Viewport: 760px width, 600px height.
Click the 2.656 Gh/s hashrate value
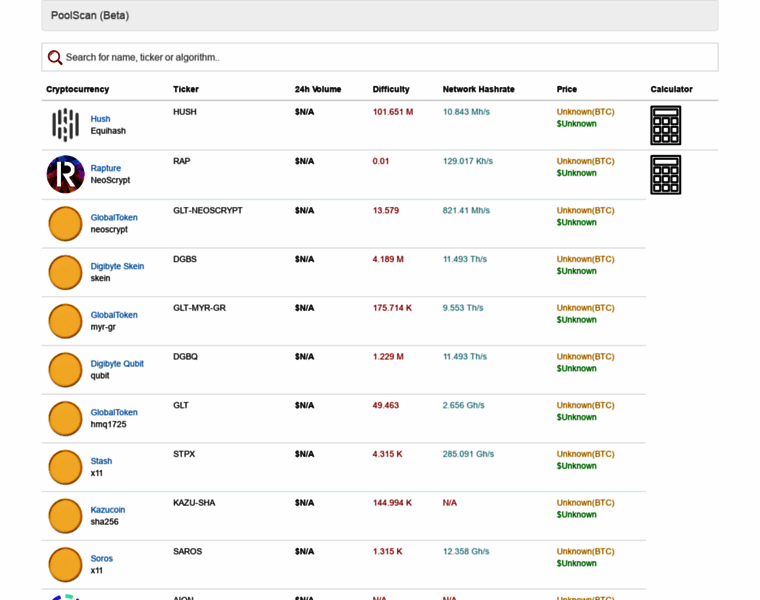point(463,405)
